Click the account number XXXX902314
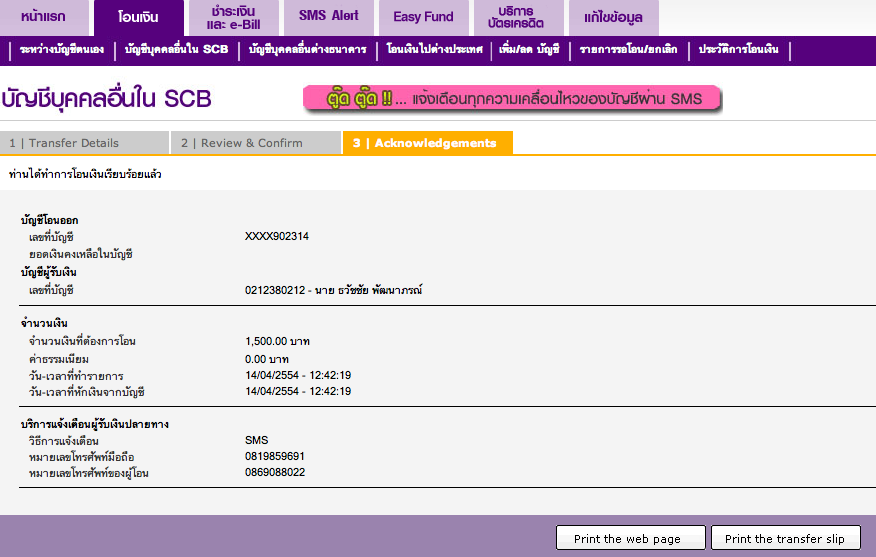876x557 pixels. [x=277, y=236]
